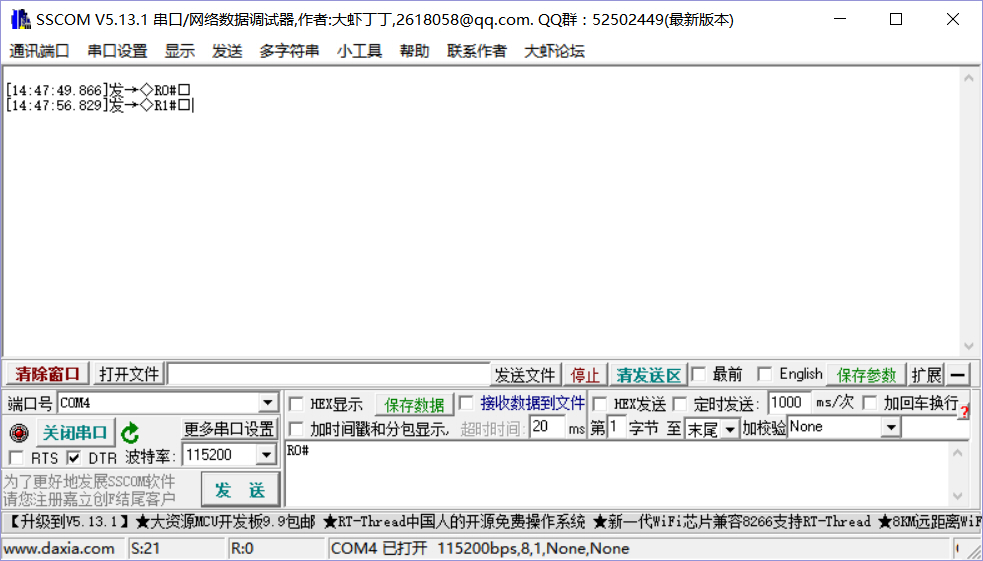This screenshot has width=983, height=561.
Task: Enable 定时发送 checkbox
Action: 680,404
